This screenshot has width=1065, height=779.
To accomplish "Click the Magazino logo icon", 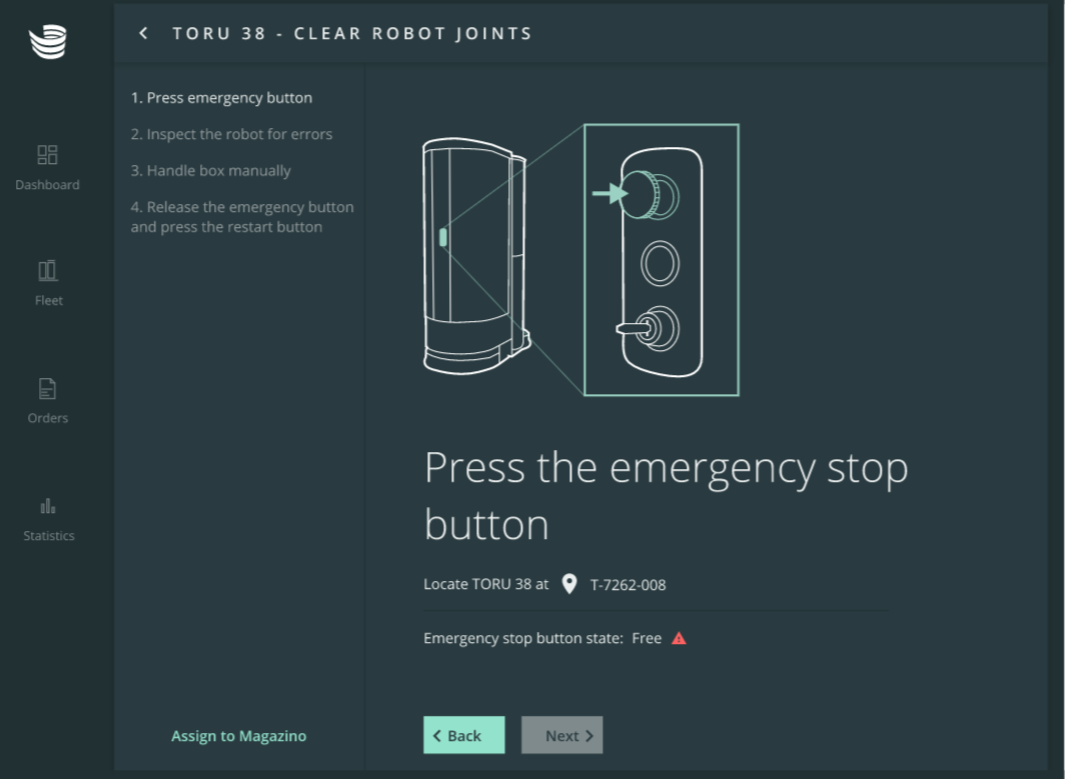I will [48, 41].
